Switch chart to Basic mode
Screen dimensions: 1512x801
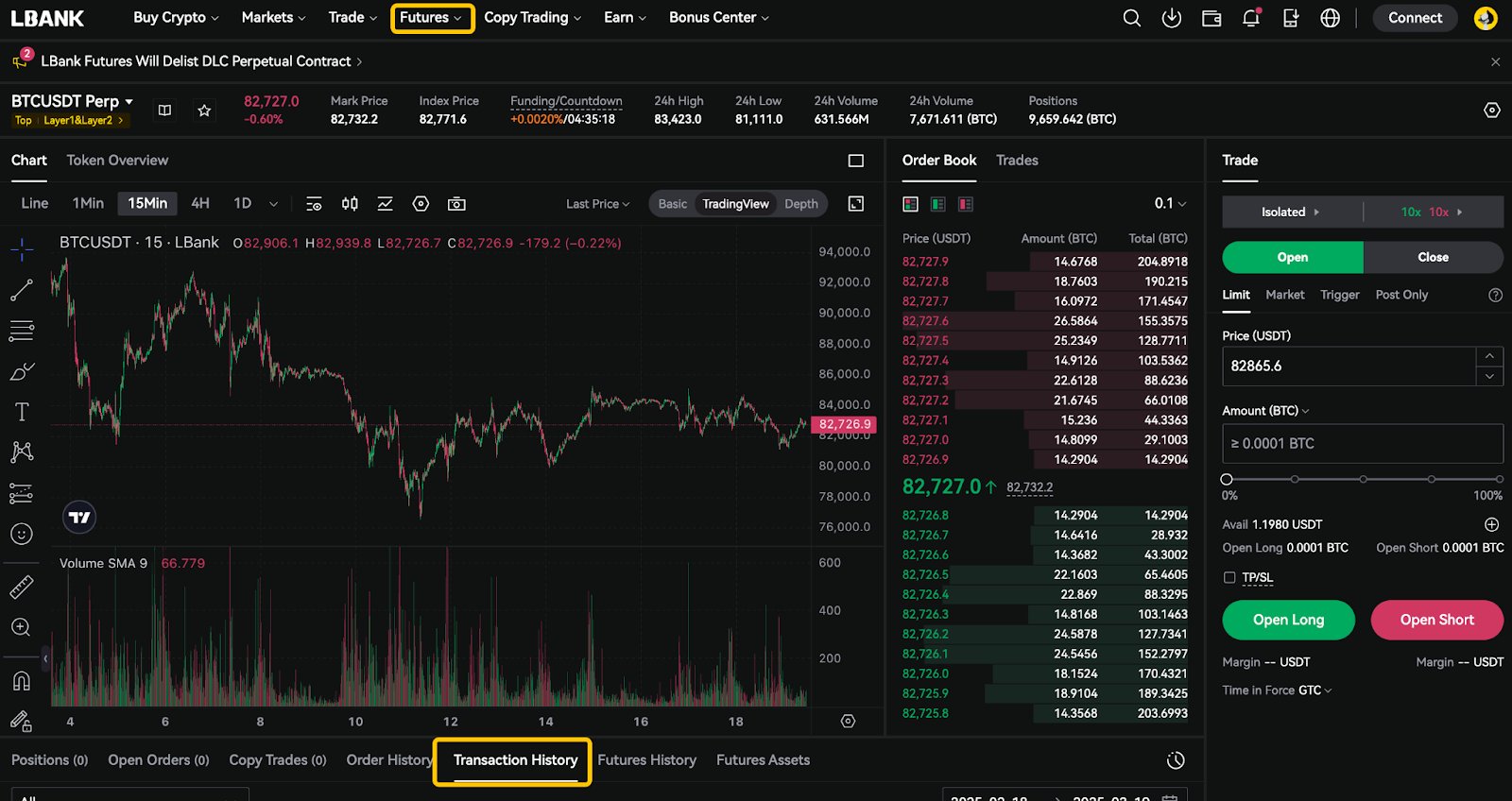(x=673, y=204)
